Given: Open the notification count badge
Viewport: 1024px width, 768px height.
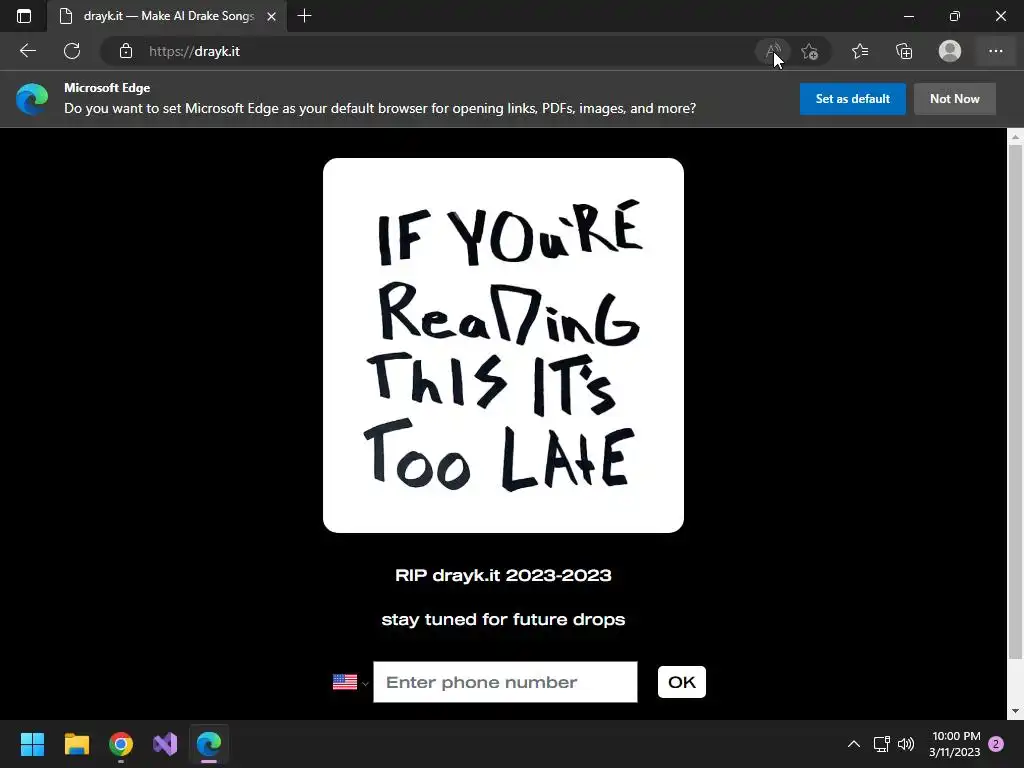Looking at the screenshot, I should click(x=996, y=744).
